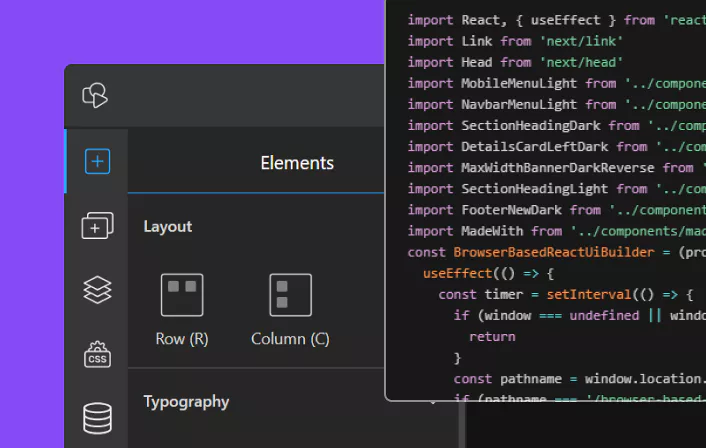
Task: Open the stacked add-component sidebar icon
Action: tap(97, 226)
